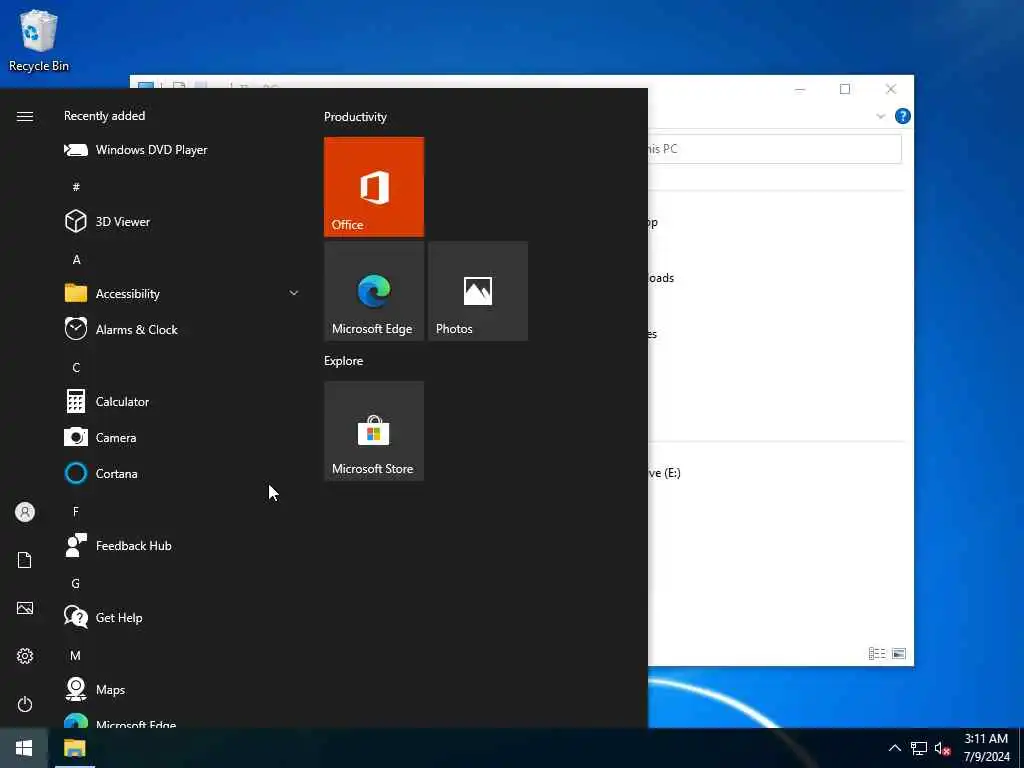1024x768 pixels.
Task: Open the user account icon in Start sidebar
Action: point(25,512)
